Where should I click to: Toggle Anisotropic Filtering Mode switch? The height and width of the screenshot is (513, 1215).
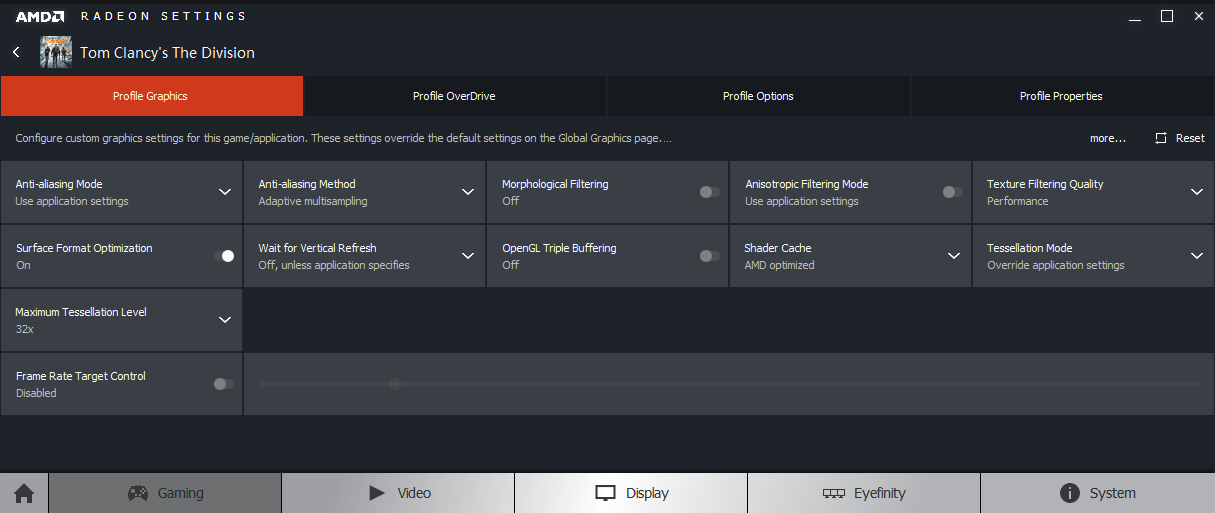pyautogui.click(x=953, y=192)
